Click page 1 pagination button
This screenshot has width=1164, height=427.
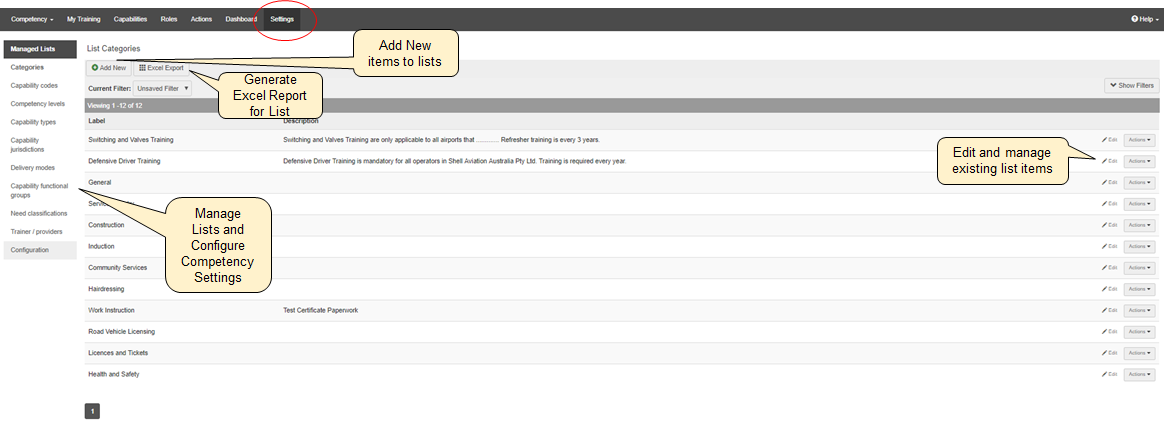[x=92, y=411]
